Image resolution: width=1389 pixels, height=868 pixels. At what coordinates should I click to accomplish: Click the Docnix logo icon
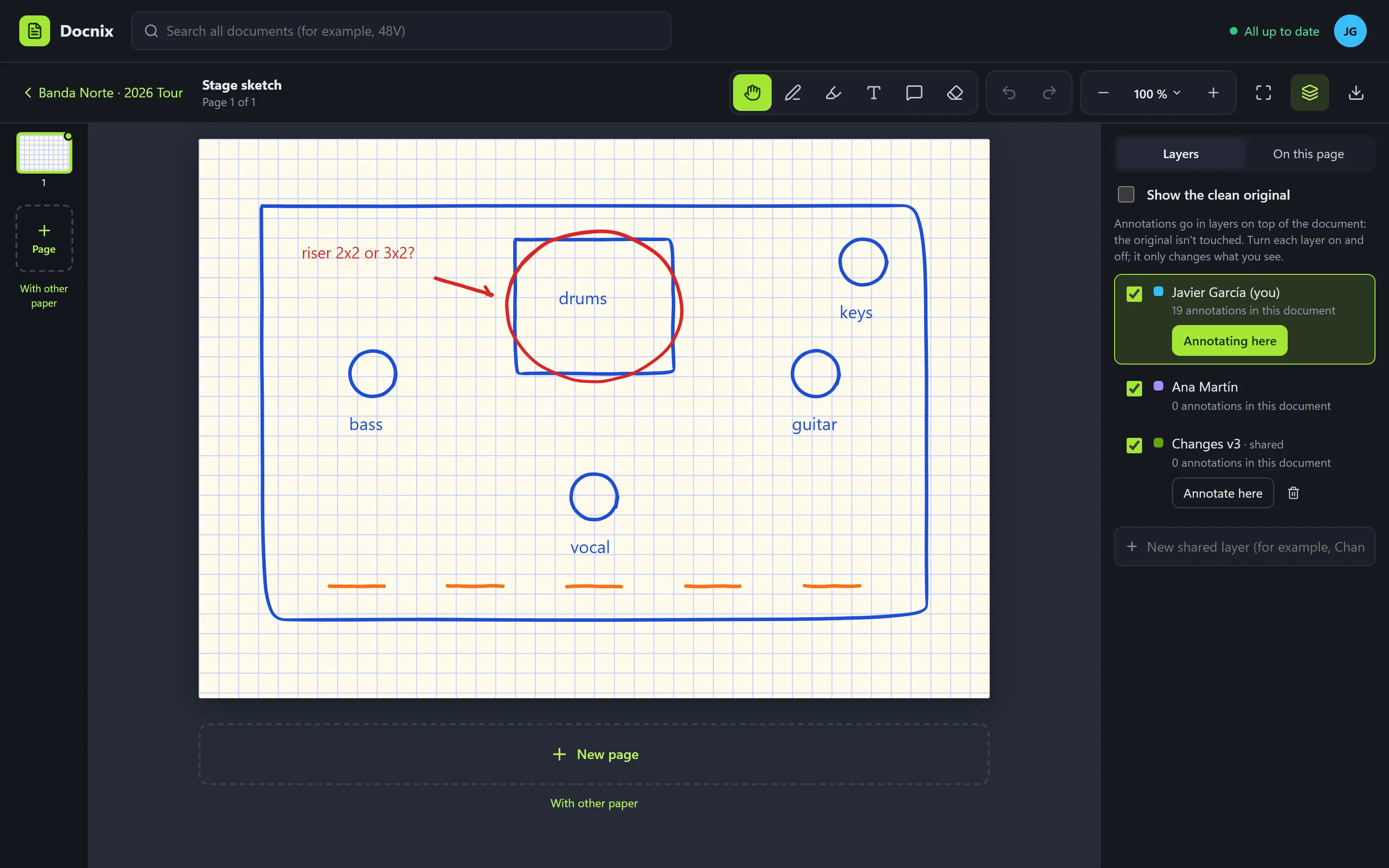click(34, 31)
